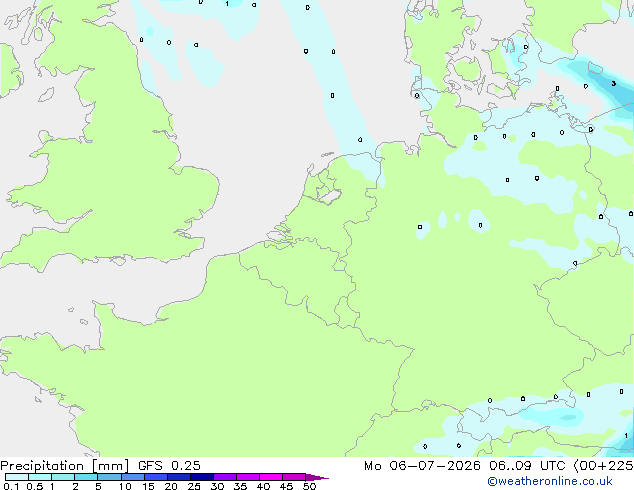The height and width of the screenshot is (490, 634).
Task: Click the '06..09 UTC' time text
Action: tap(528, 466)
